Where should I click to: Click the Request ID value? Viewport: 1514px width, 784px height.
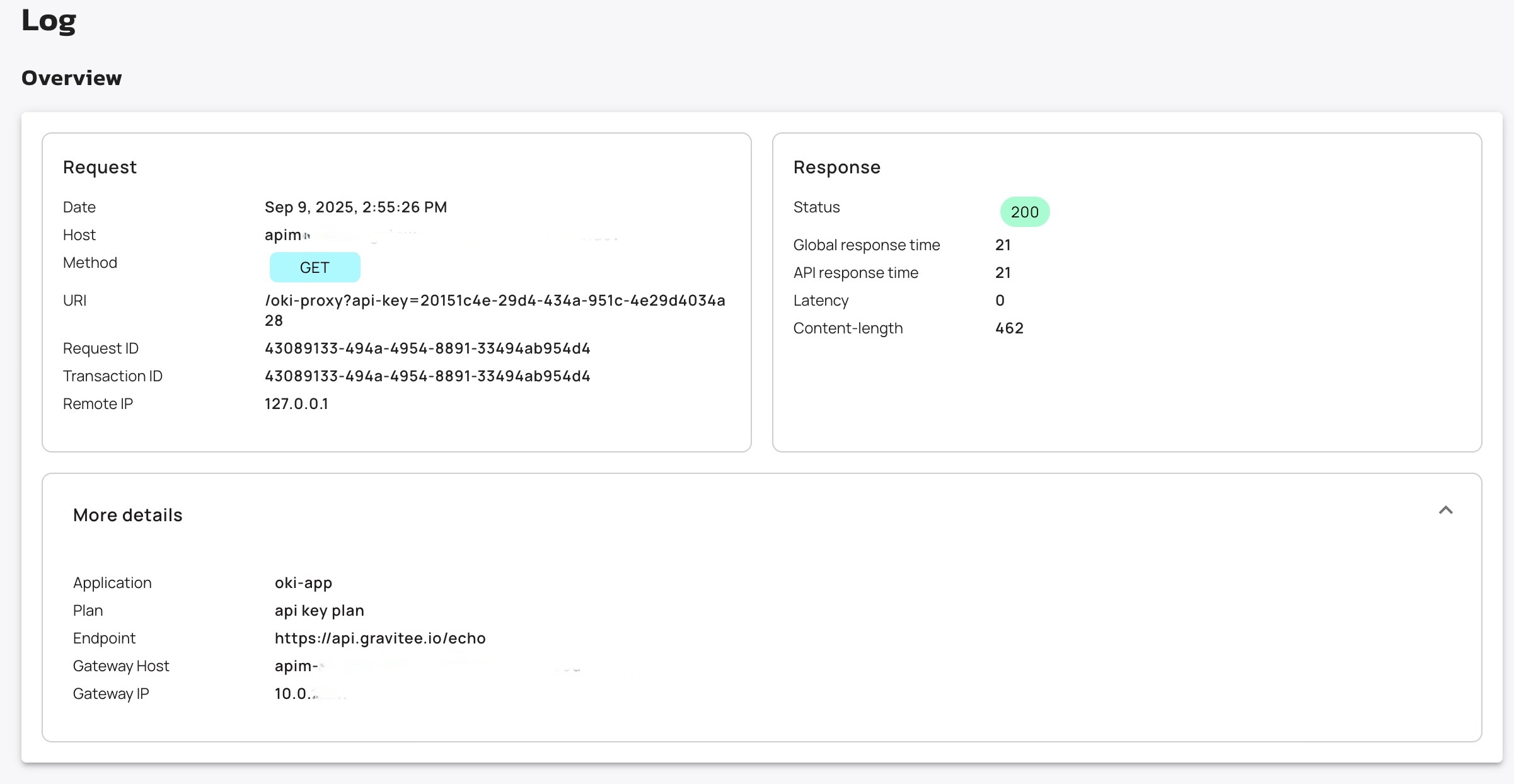click(427, 349)
